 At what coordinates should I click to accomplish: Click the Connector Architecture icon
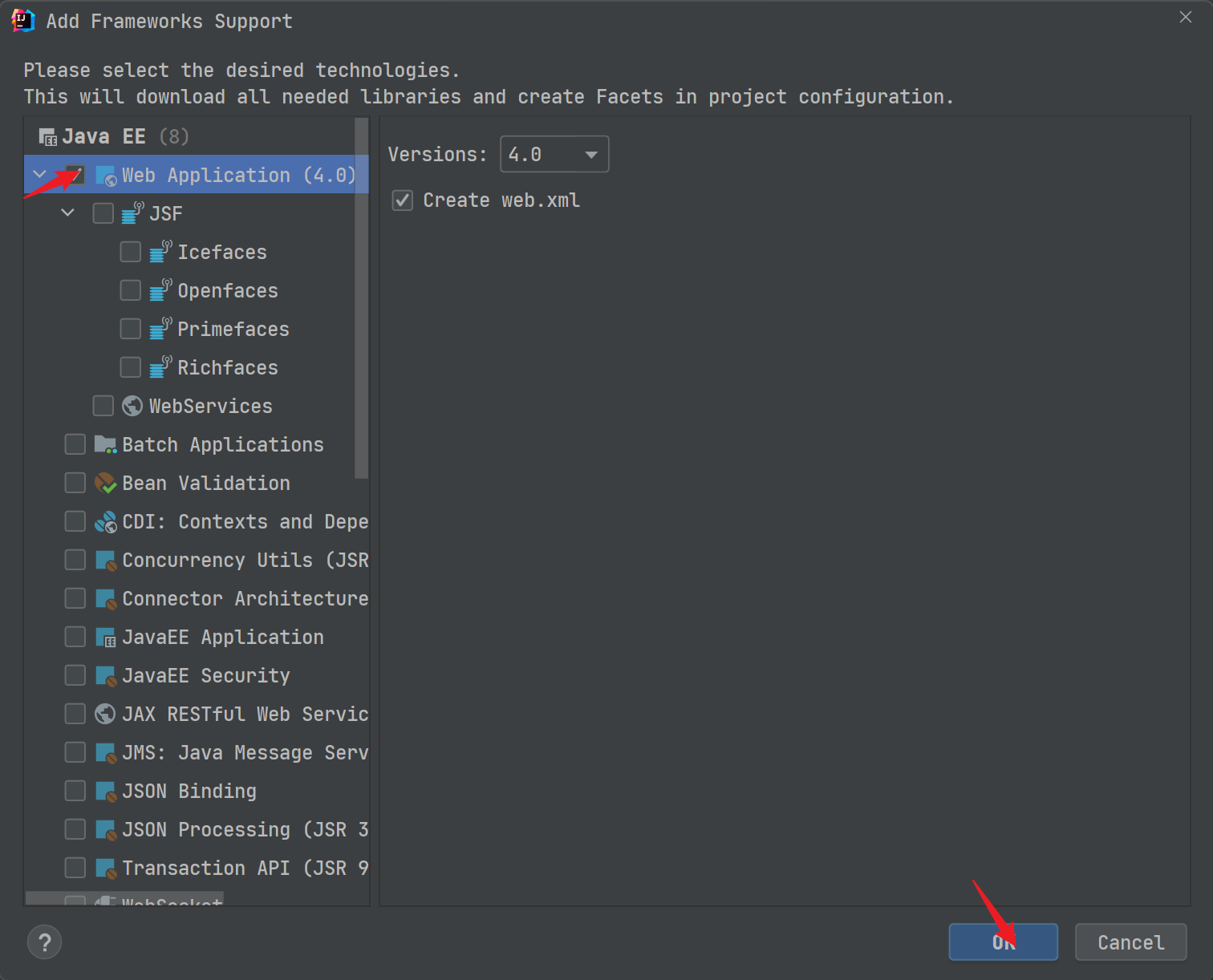[106, 598]
